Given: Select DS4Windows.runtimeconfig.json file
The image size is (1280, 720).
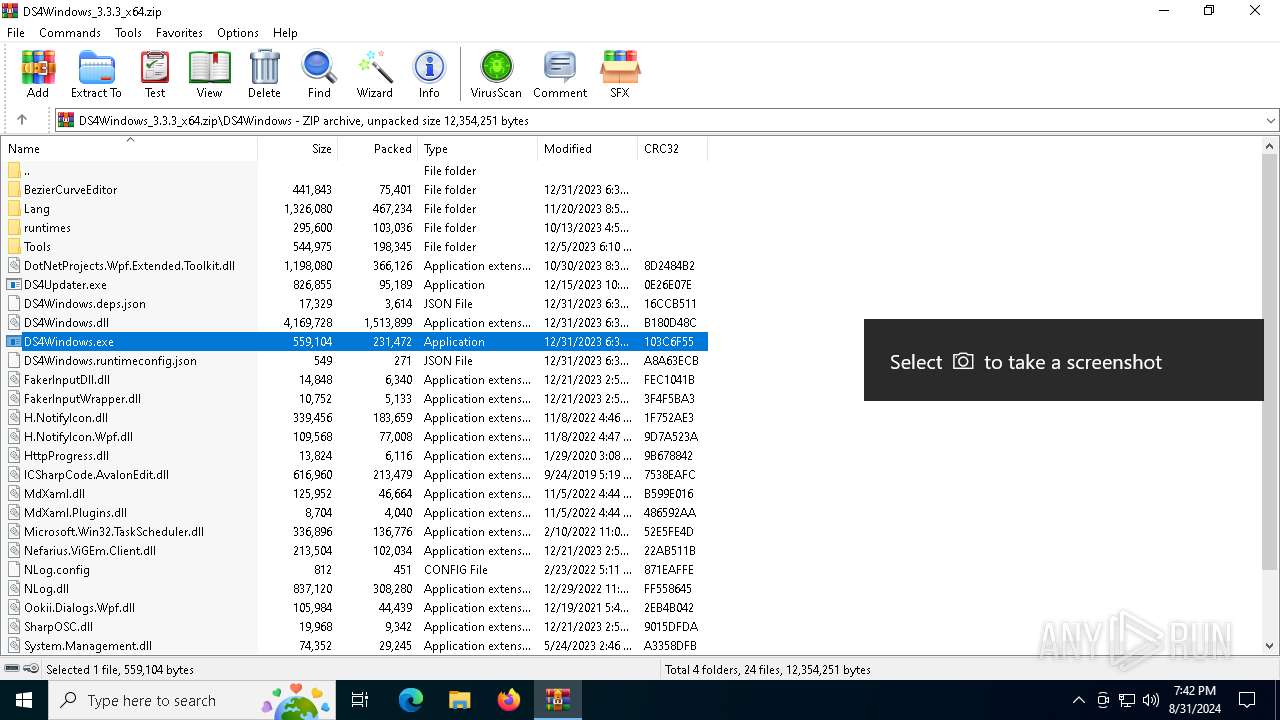Looking at the screenshot, I should pos(355,361).
